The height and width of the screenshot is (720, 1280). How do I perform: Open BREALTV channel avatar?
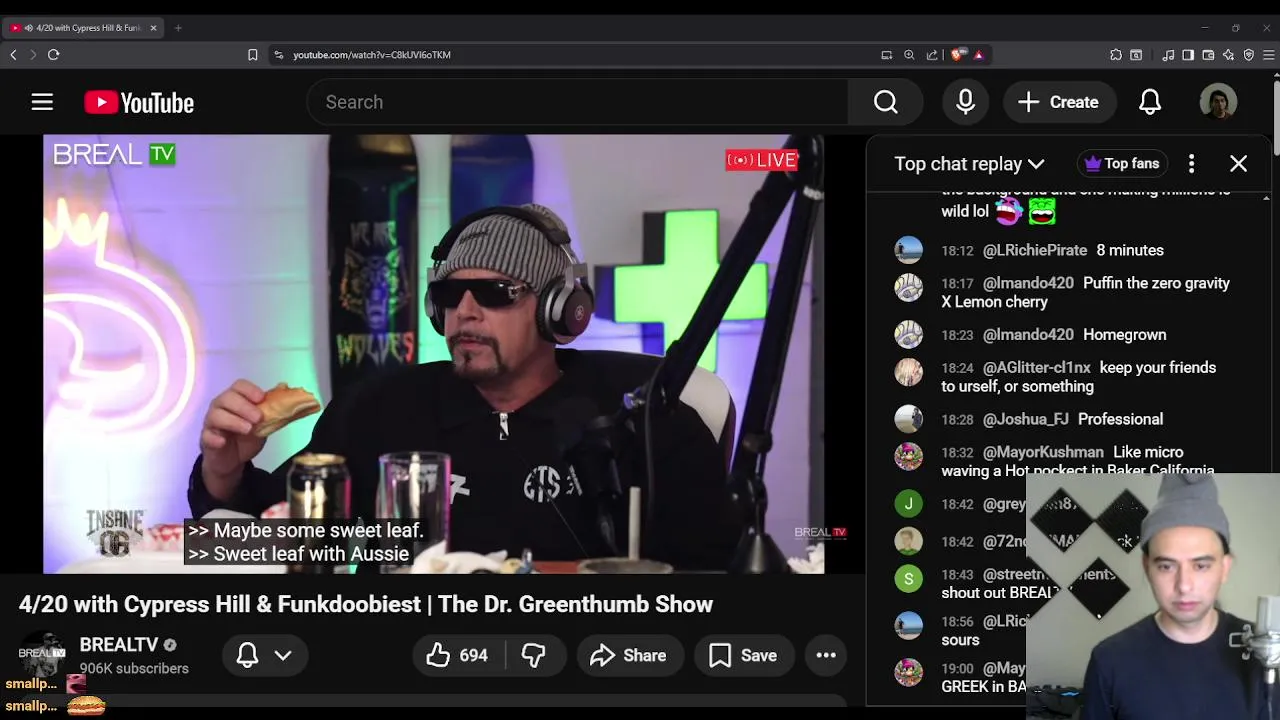pos(42,654)
